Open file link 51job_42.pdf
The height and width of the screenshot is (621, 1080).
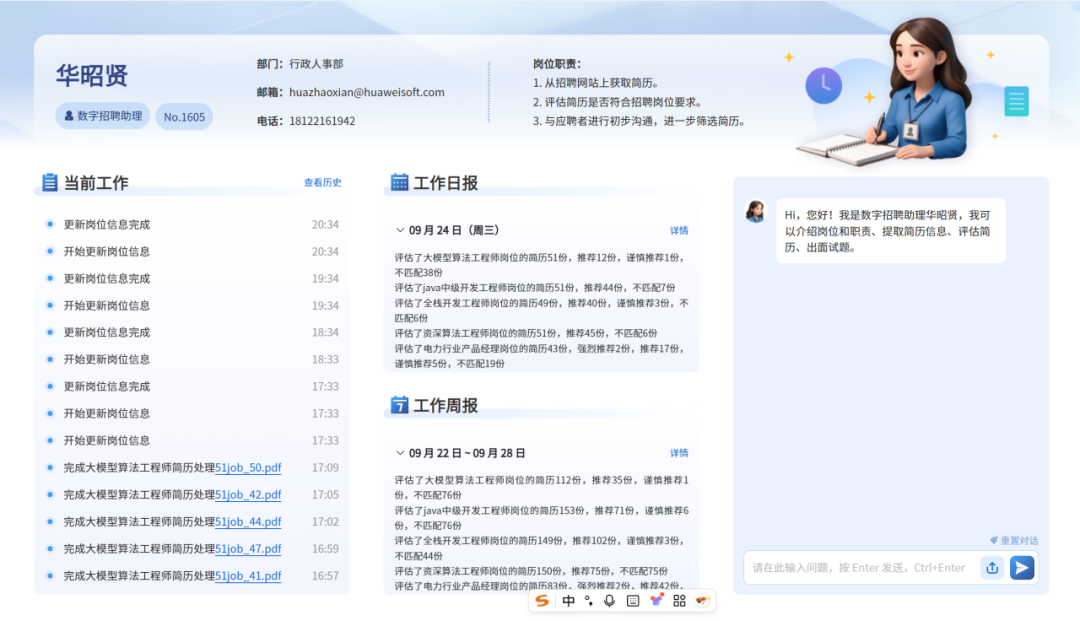[x=248, y=494]
